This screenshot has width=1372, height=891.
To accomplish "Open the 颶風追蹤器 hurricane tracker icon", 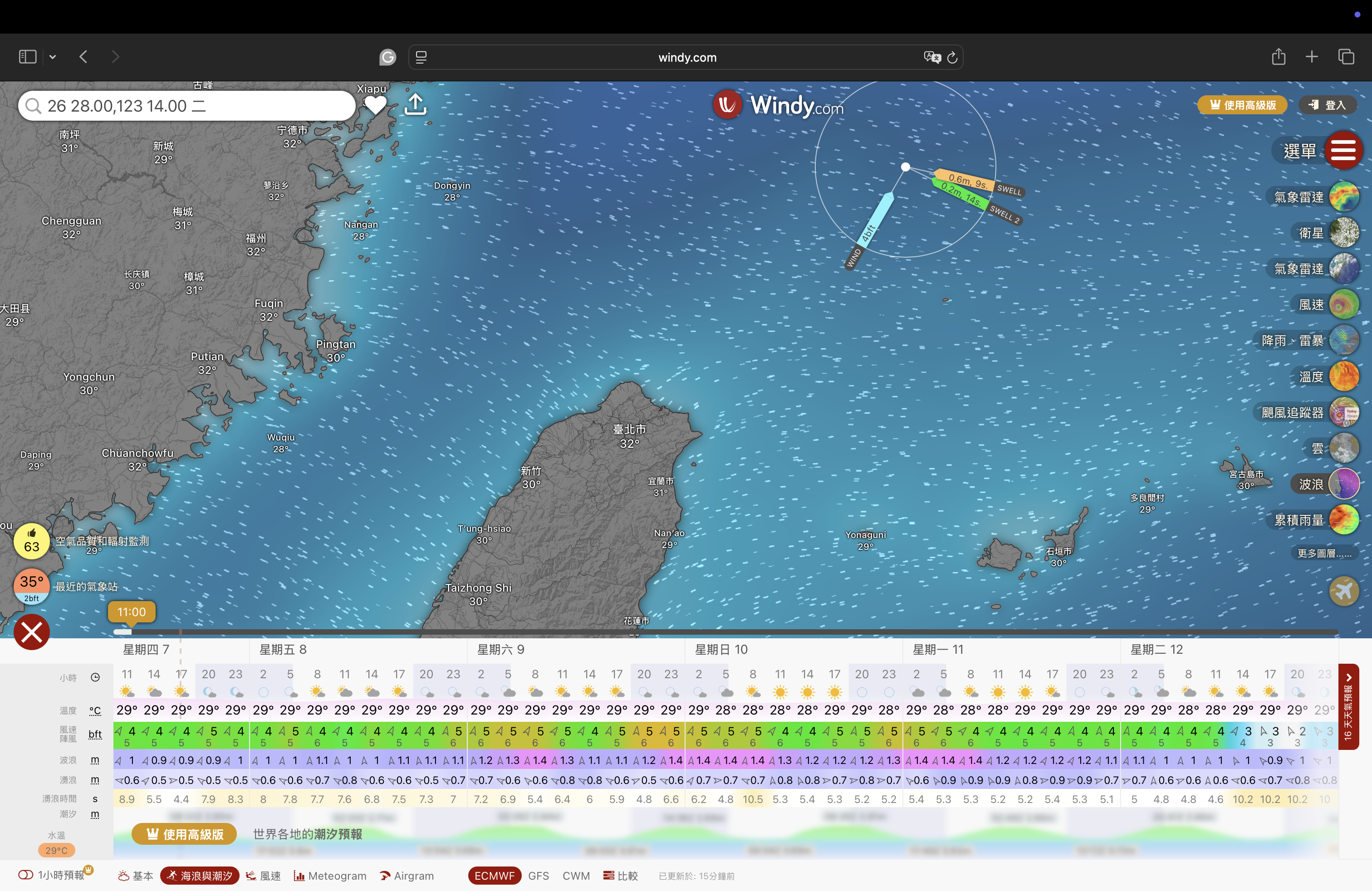I will coord(1344,413).
